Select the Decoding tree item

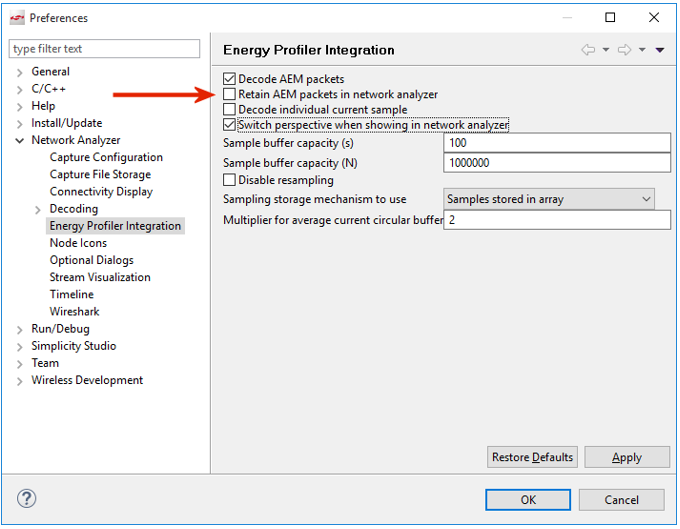pos(74,209)
